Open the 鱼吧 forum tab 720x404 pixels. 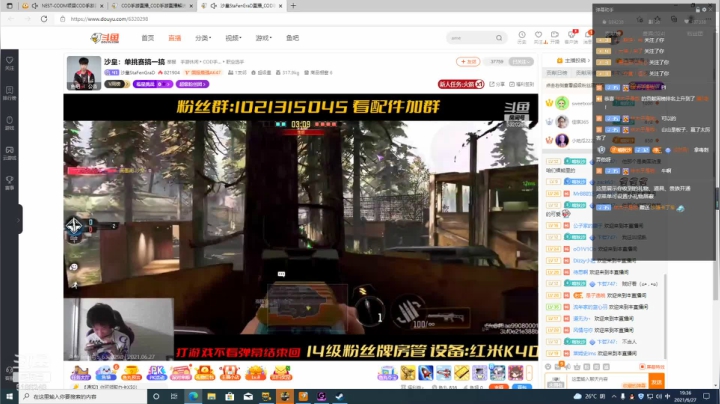coord(292,38)
